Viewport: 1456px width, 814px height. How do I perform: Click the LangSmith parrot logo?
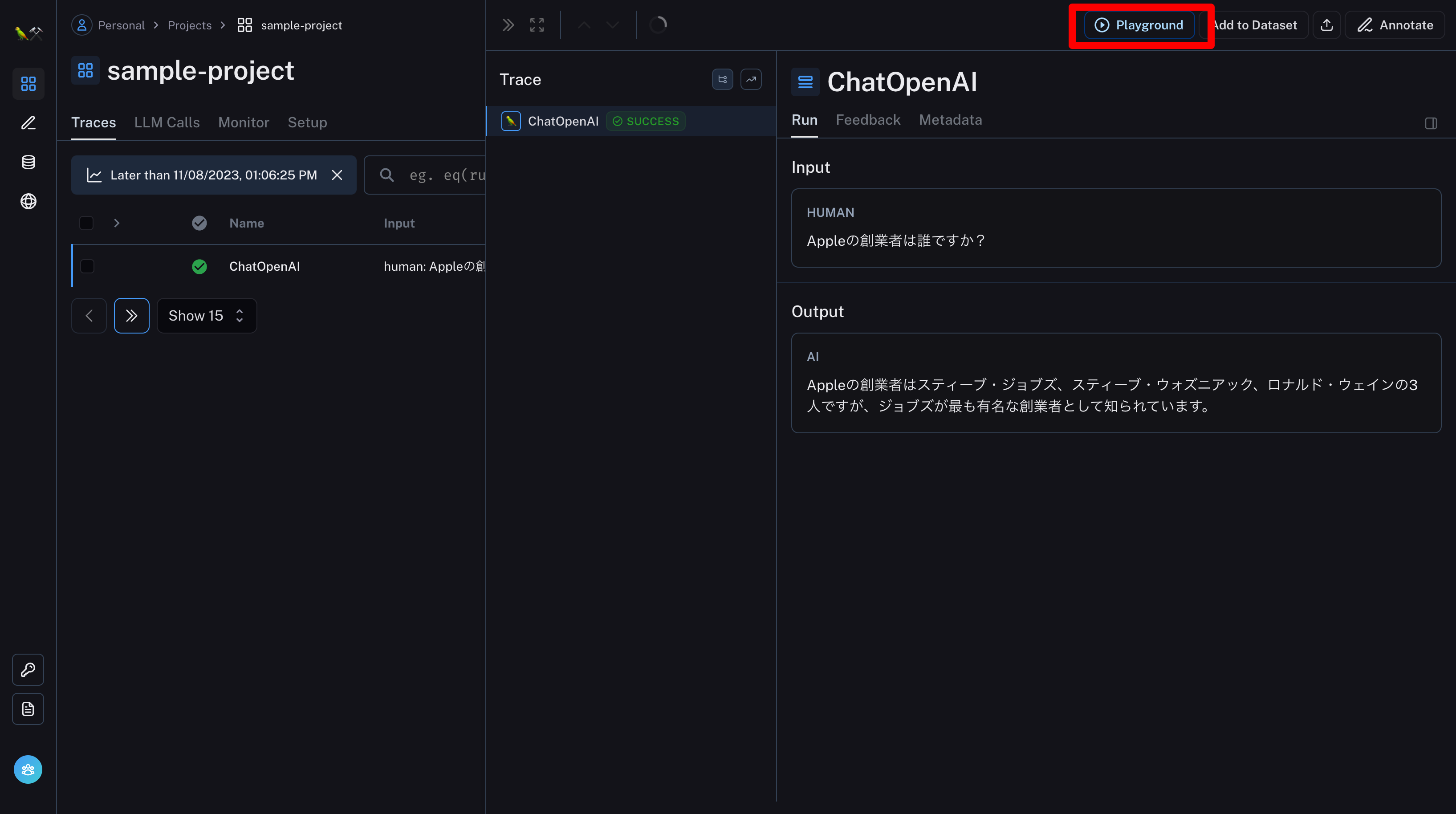[x=28, y=33]
